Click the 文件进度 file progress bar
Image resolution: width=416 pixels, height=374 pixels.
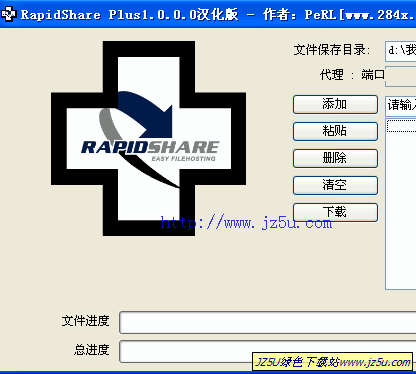coord(268,322)
